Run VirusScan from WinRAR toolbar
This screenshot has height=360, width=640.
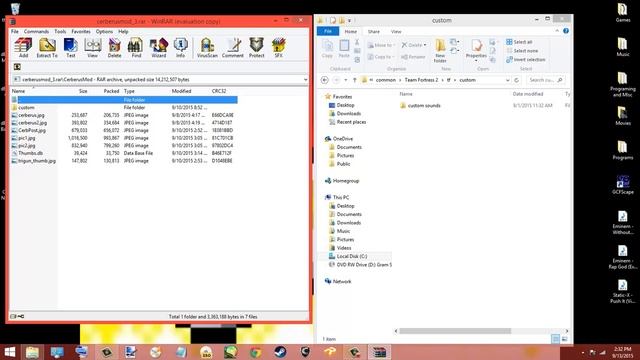point(207,48)
